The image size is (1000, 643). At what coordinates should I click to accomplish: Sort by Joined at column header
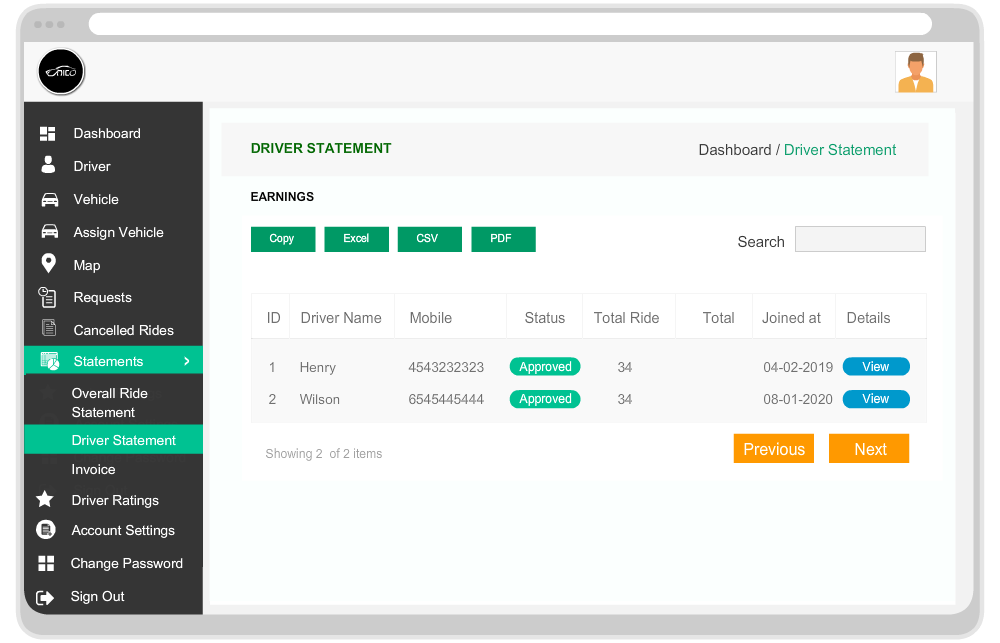point(791,318)
